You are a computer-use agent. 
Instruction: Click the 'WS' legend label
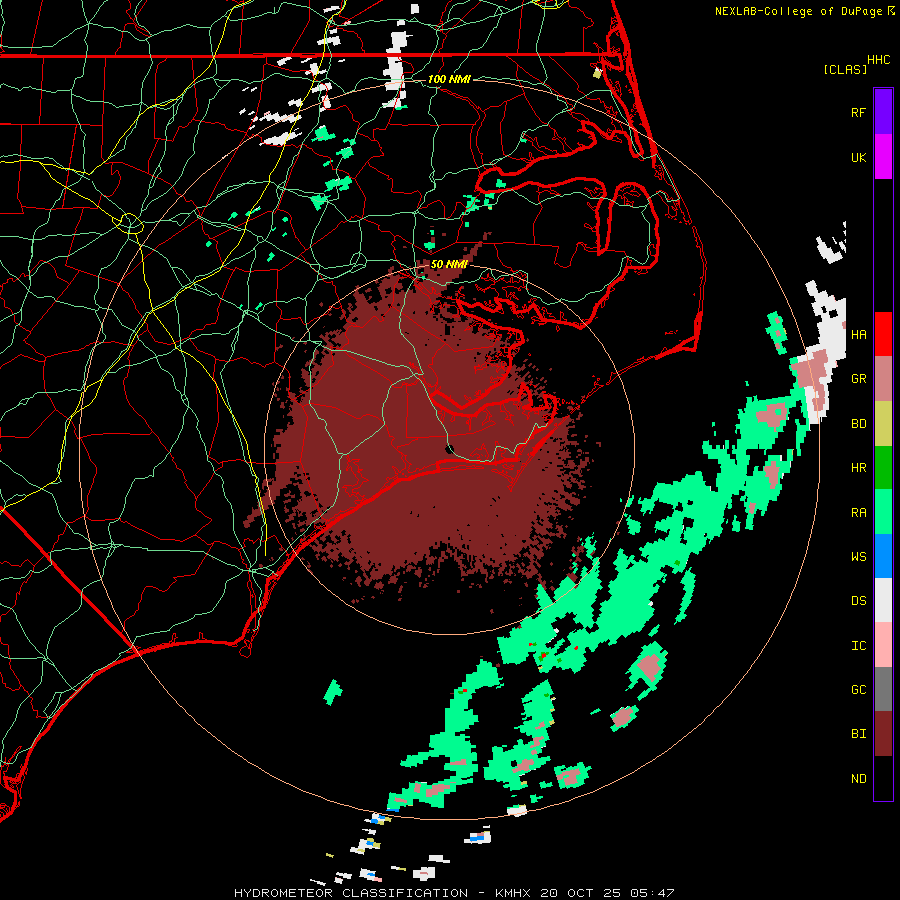click(858, 557)
